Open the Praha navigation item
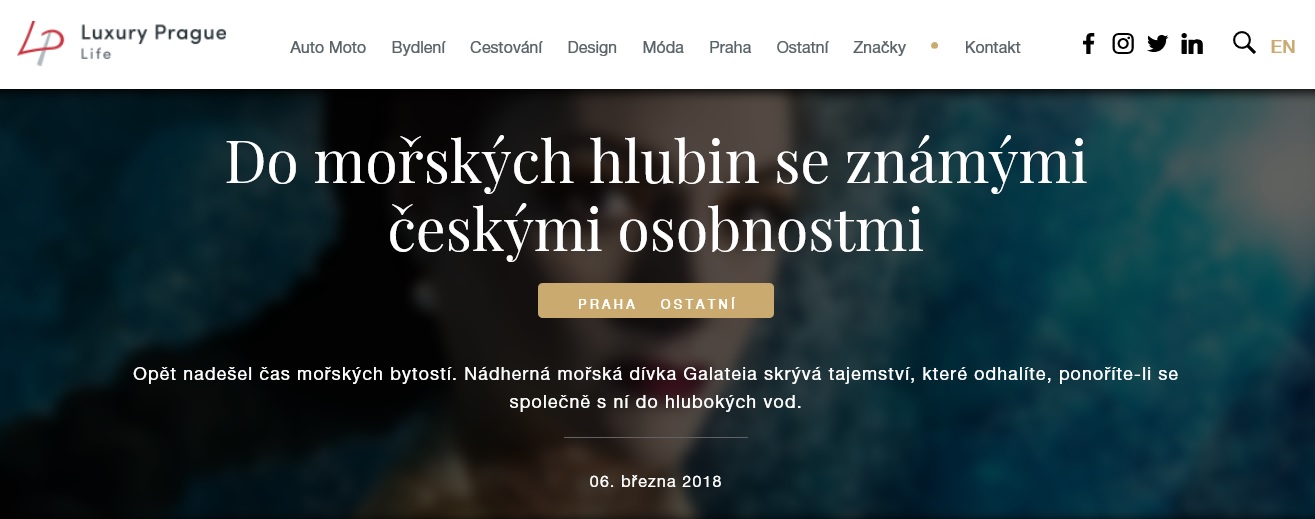1315x519 pixels. [730, 47]
